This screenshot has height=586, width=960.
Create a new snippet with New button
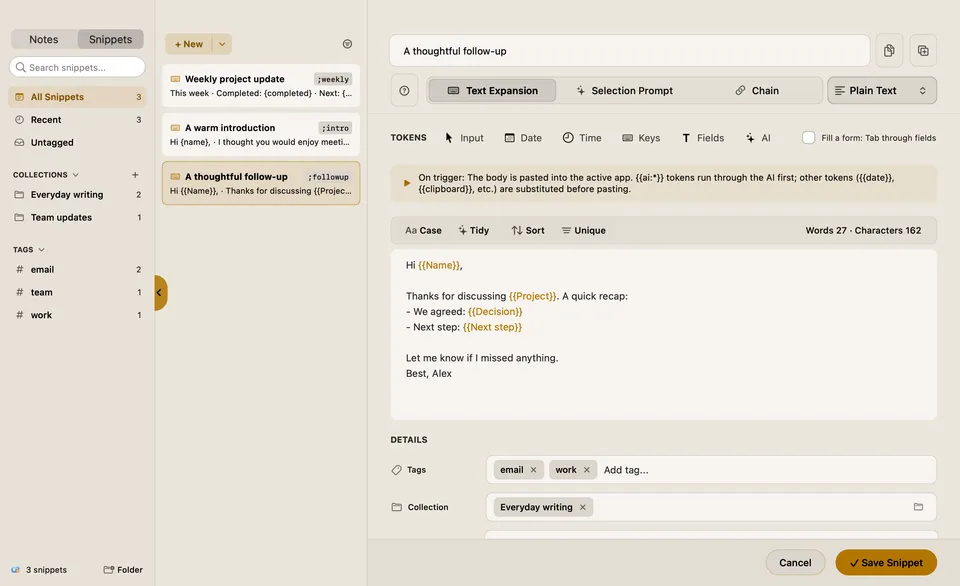[189, 44]
